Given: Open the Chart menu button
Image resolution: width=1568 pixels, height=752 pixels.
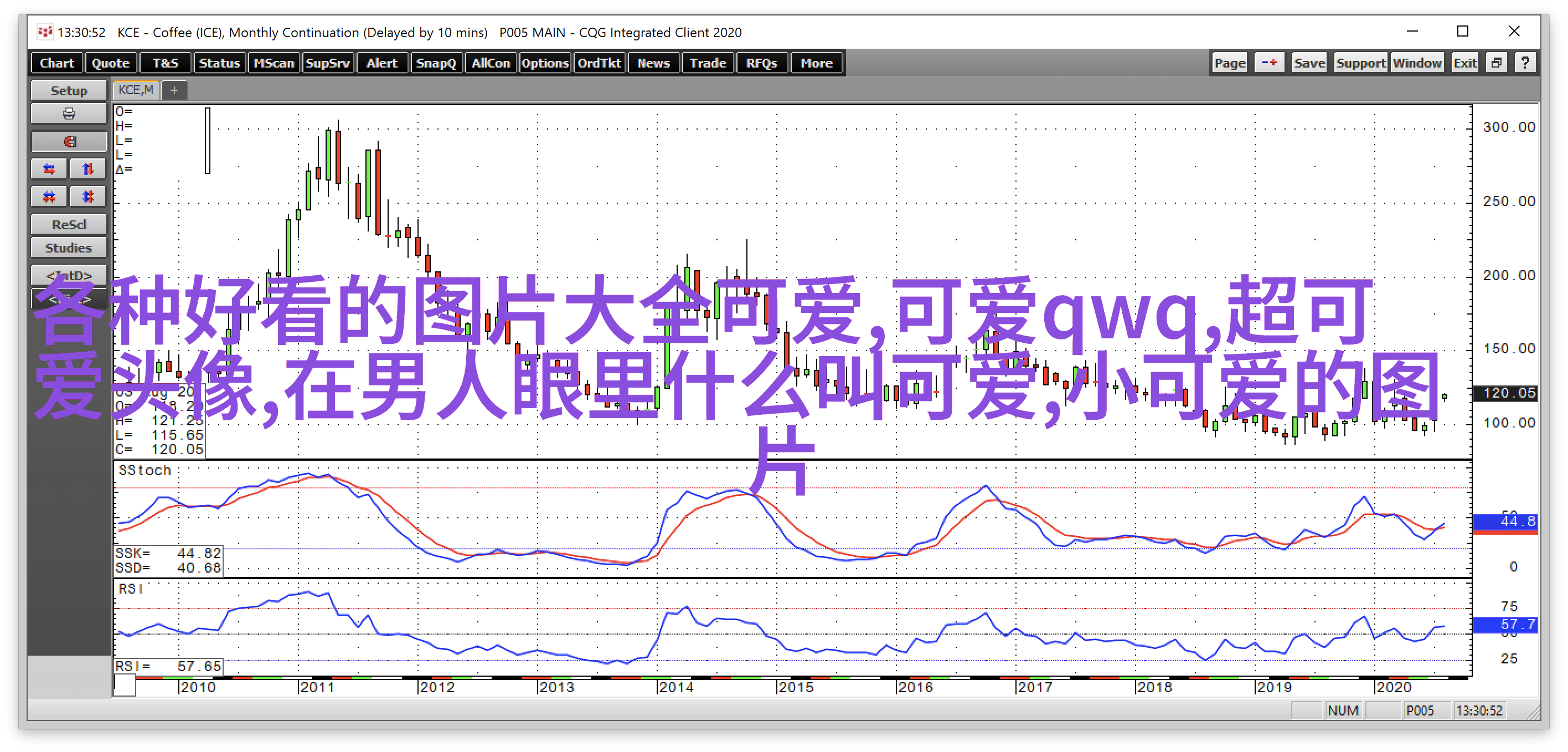Looking at the screenshot, I should pos(56,63).
